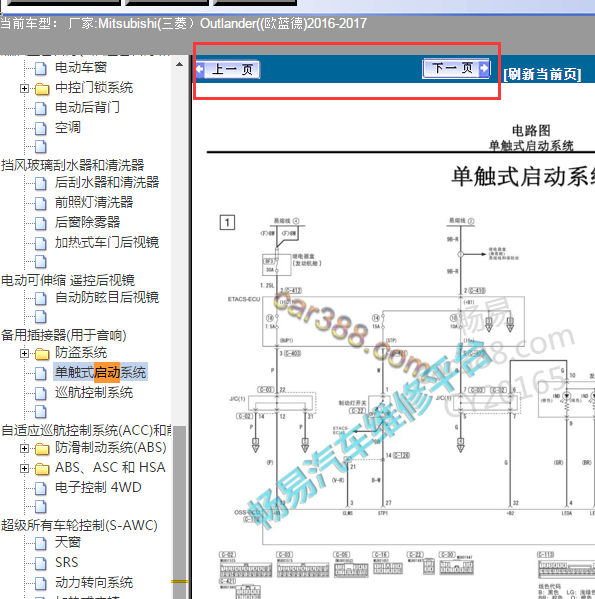595x599 pixels.
Task: Open the SRS tree item
Action: (x=66, y=562)
